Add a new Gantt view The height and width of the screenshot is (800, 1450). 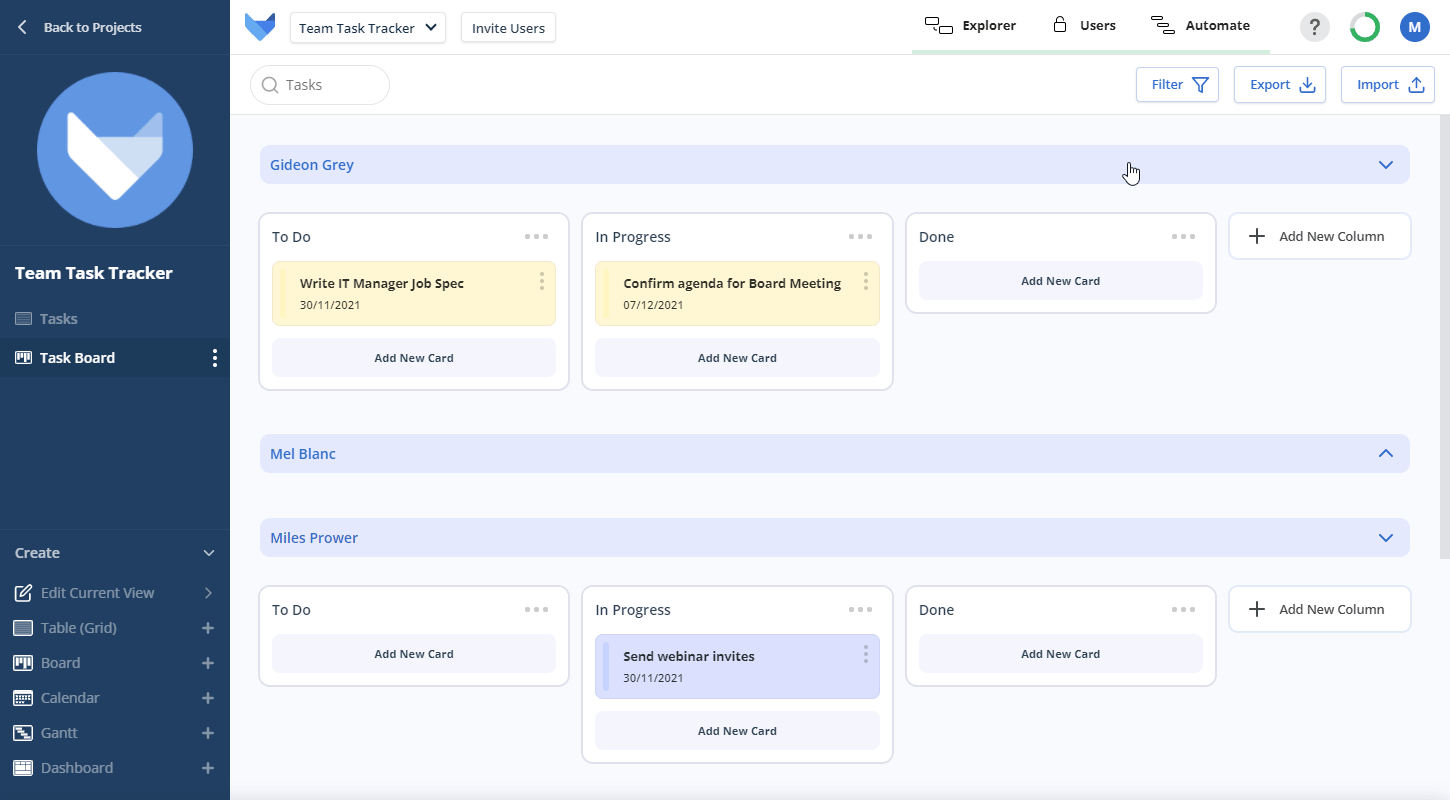[x=208, y=733]
